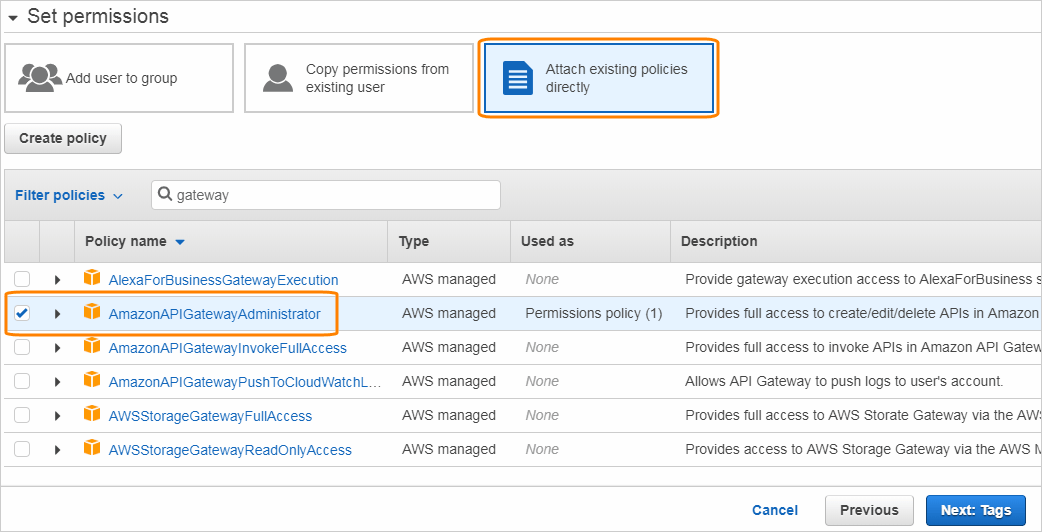Uncheck the AmazonAPIGatewayAdministrator policy checkbox
This screenshot has width=1042, height=532.
click(22, 313)
